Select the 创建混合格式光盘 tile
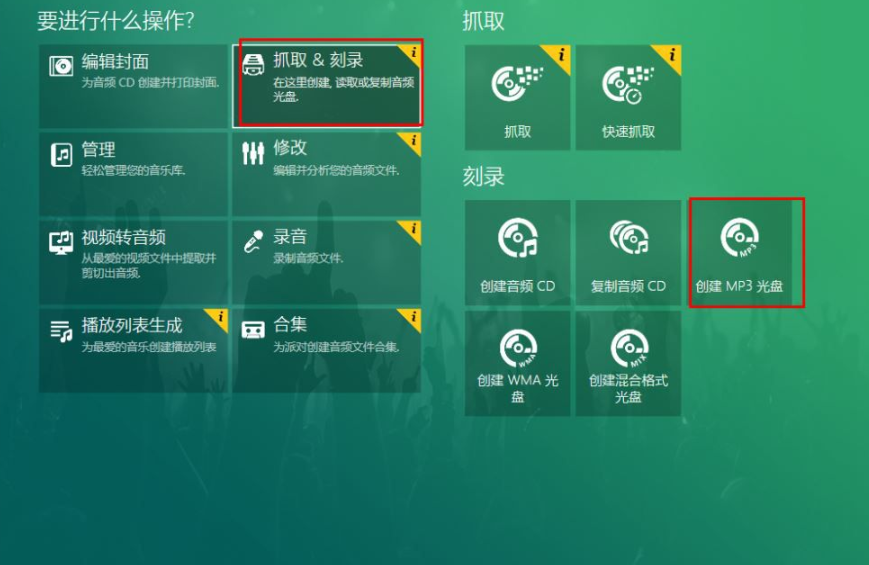This screenshot has height=565, width=869. tap(628, 363)
